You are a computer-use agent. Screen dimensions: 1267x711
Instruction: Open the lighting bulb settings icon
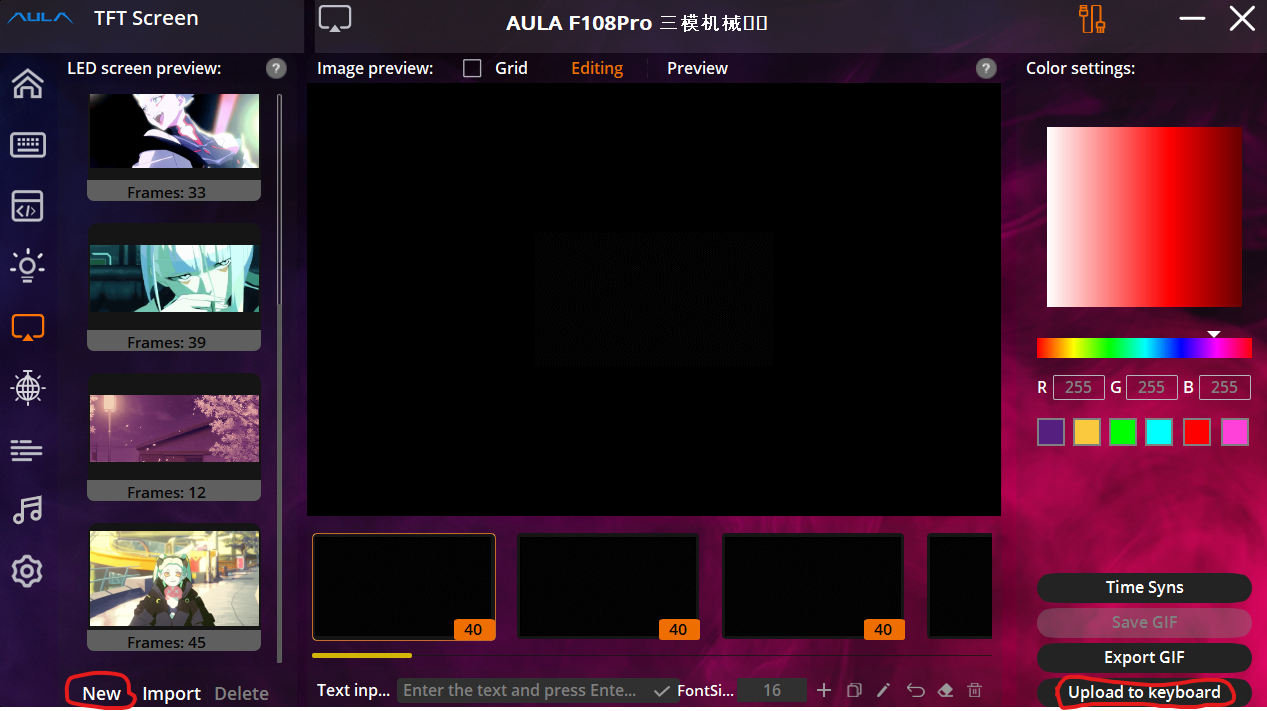coord(27,265)
